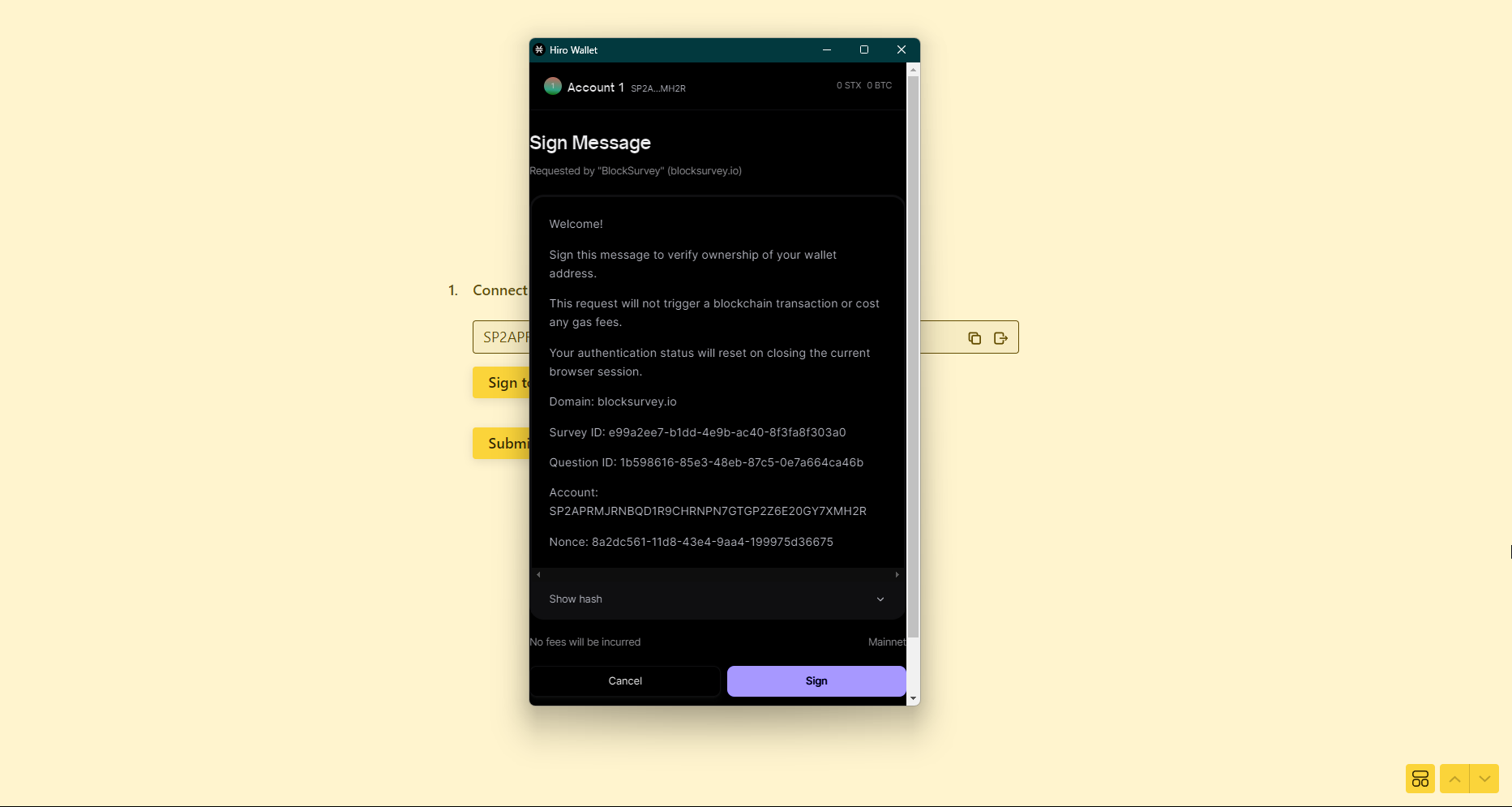This screenshot has width=1512, height=807.
Task: Go to next question arrow
Action: coord(1484,779)
